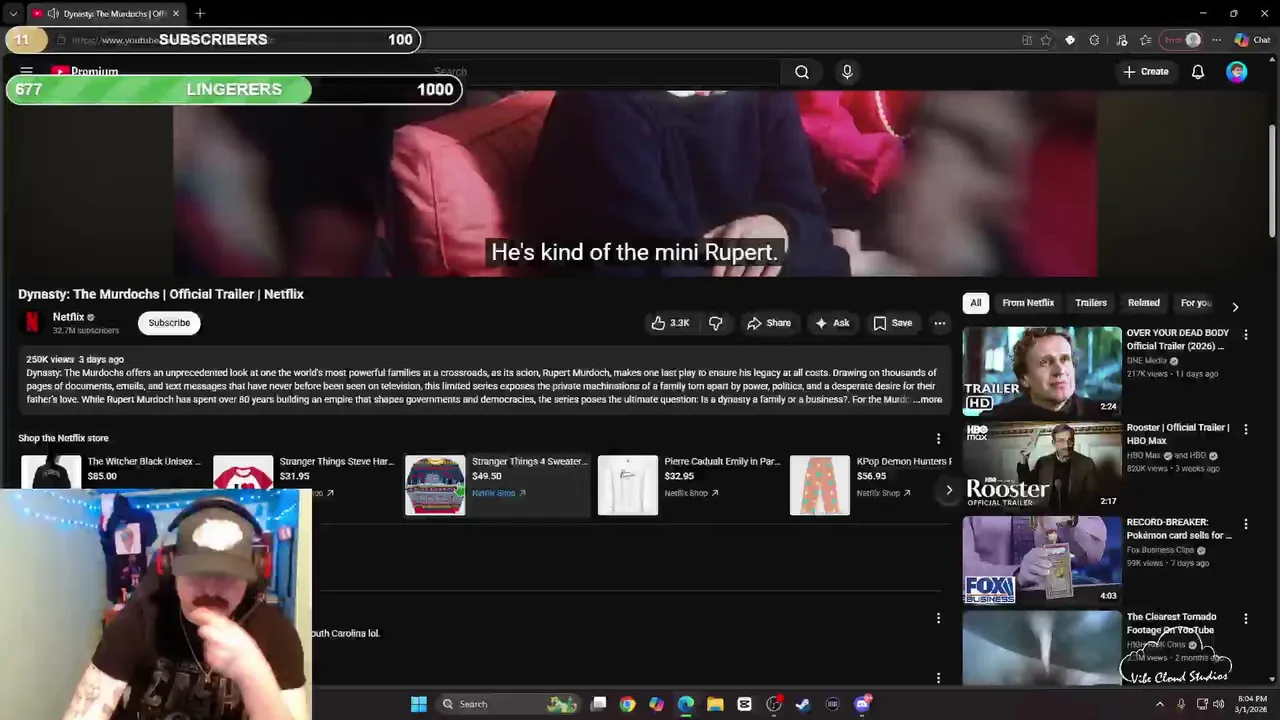Open YouTube notifications bell
The width and height of the screenshot is (1280, 720).
point(1198,72)
